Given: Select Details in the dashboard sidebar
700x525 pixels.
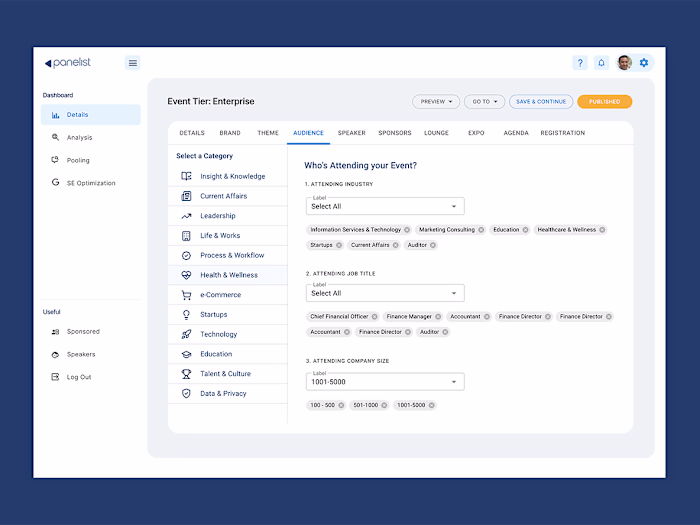Looking at the screenshot, I should pyautogui.click(x=91, y=115).
